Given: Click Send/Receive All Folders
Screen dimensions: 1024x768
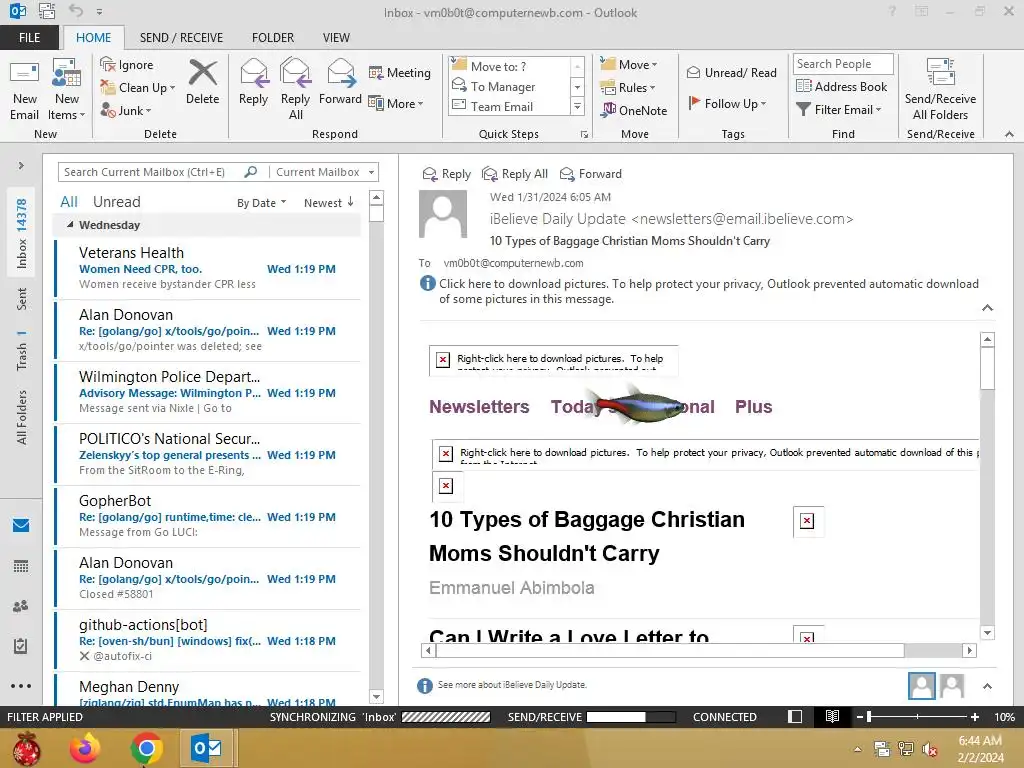Looking at the screenshot, I should (x=940, y=89).
